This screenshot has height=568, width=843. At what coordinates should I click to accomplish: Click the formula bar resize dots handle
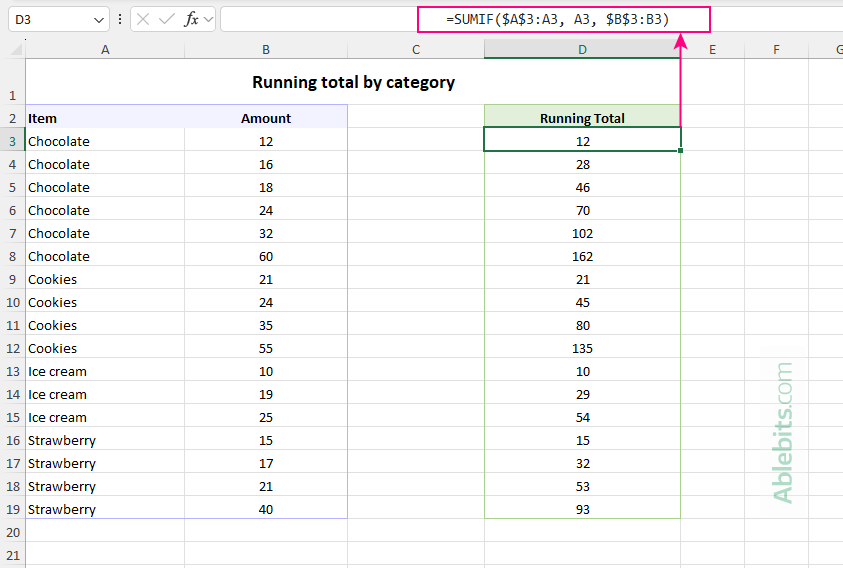[120, 20]
